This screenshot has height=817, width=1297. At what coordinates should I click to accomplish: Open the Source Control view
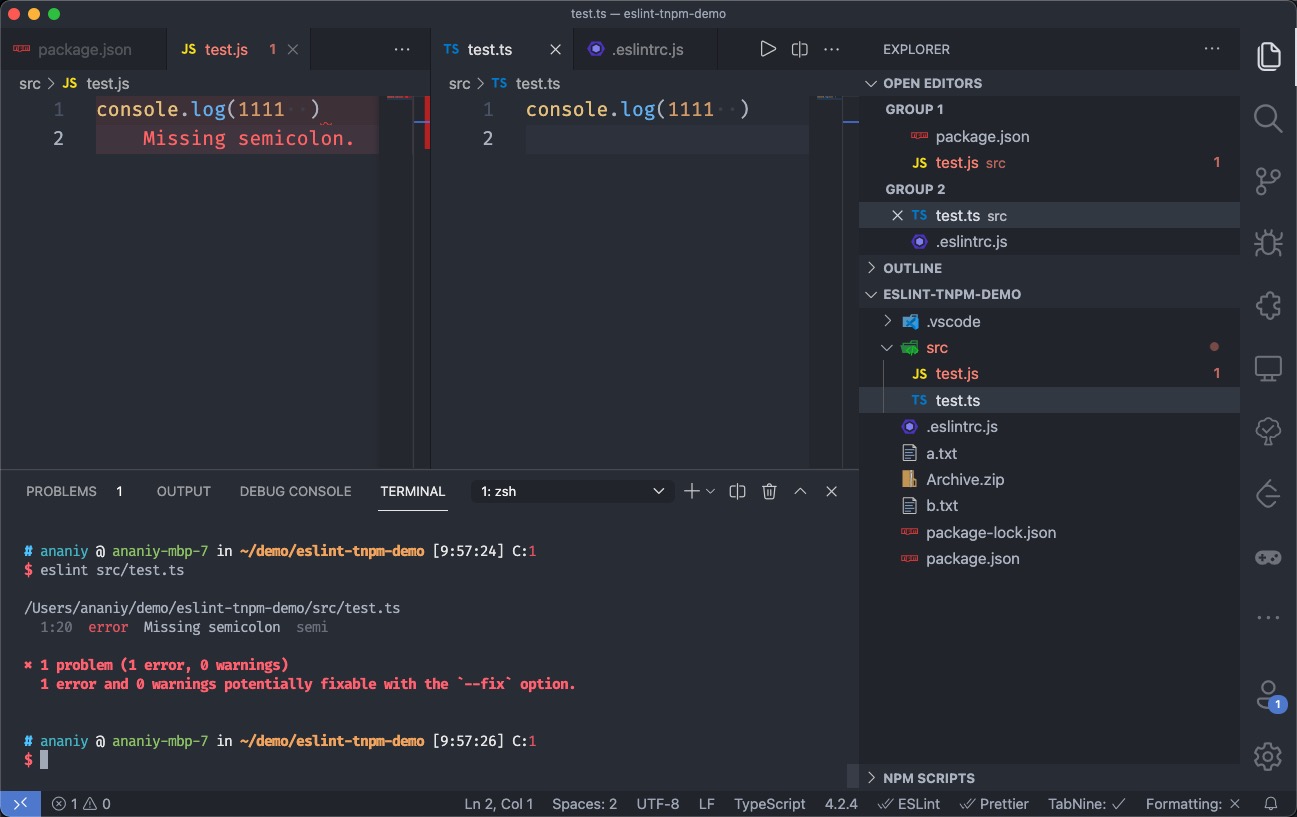1268,181
